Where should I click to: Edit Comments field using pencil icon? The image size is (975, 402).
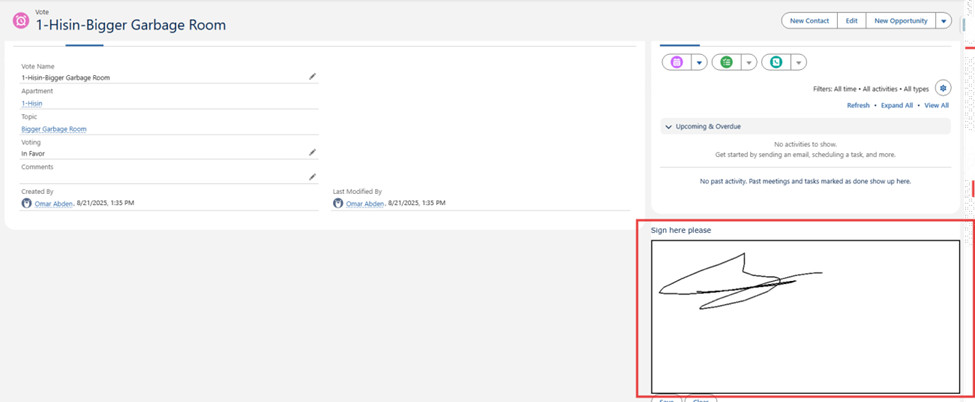click(312, 177)
